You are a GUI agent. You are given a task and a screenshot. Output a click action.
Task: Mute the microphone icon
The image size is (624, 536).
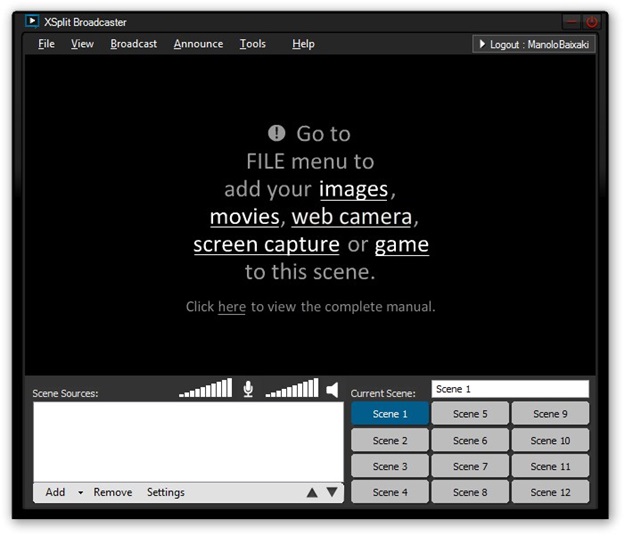tap(248, 389)
